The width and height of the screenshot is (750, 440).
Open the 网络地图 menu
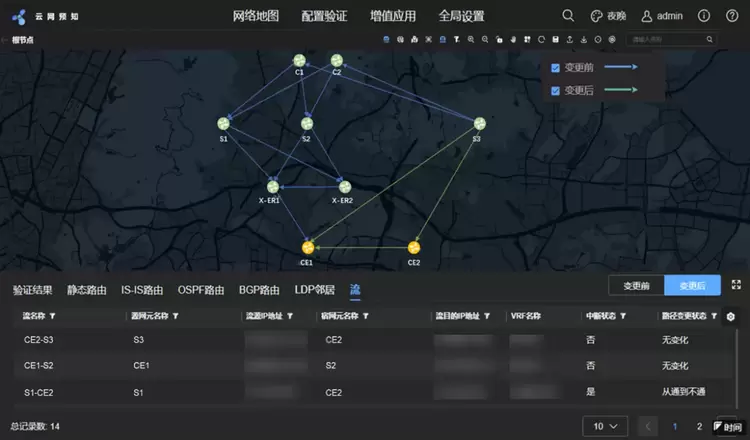[255, 16]
